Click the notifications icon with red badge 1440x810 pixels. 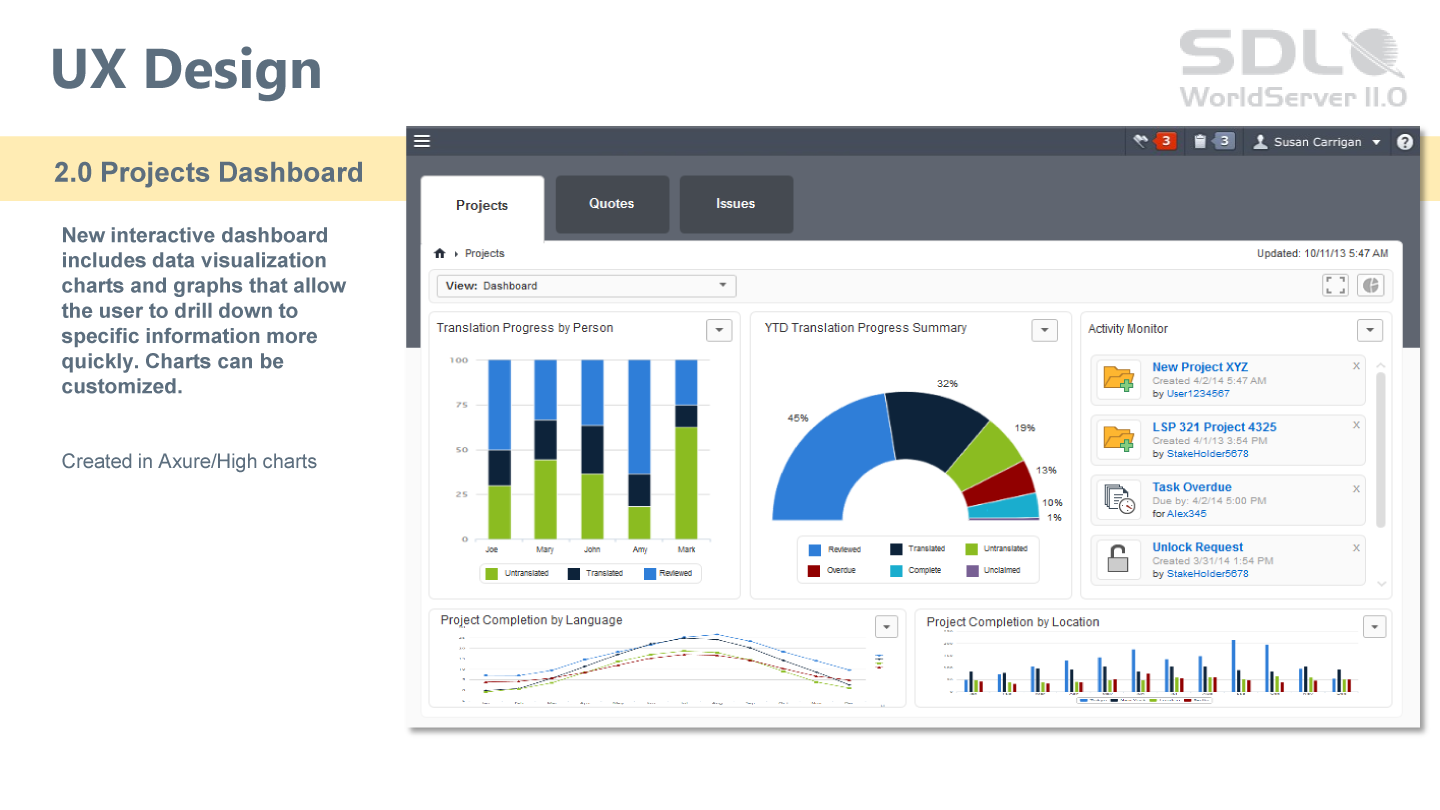click(x=1153, y=141)
